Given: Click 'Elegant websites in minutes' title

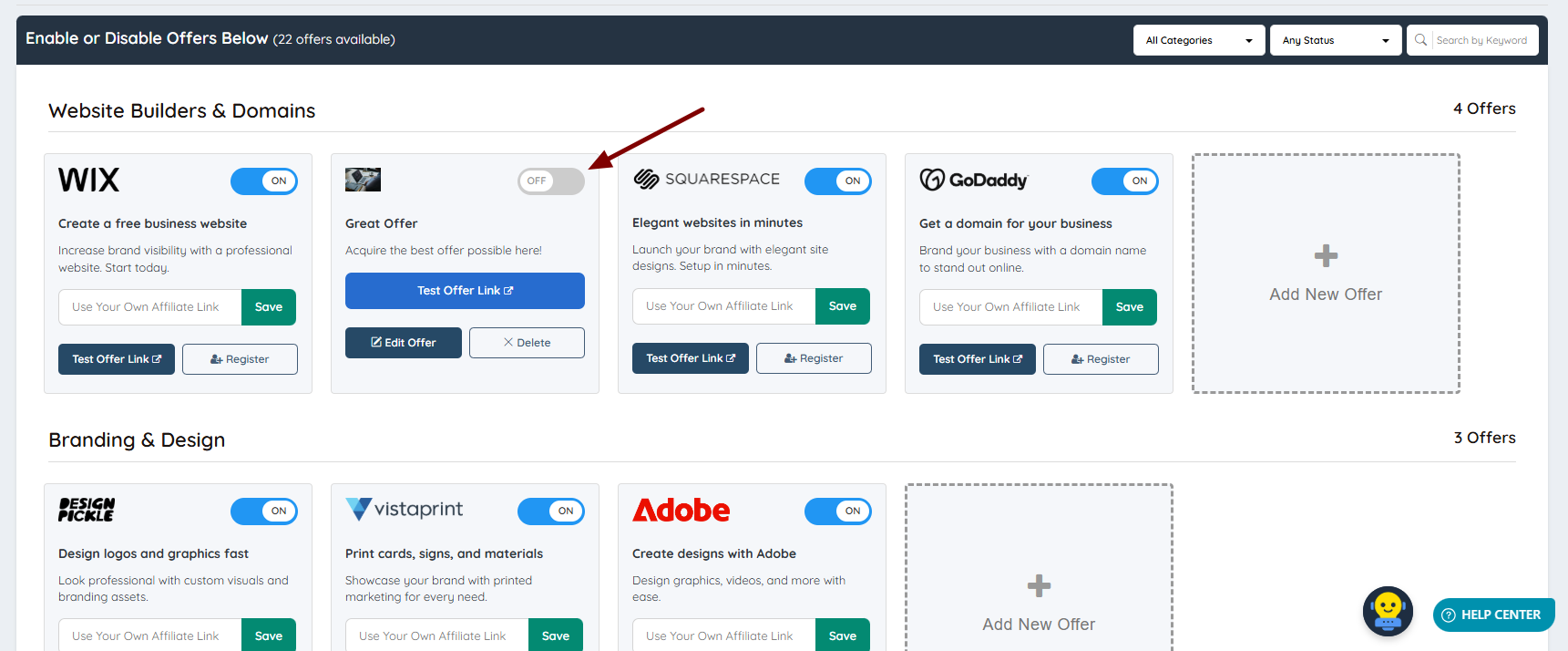Looking at the screenshot, I should click(717, 222).
